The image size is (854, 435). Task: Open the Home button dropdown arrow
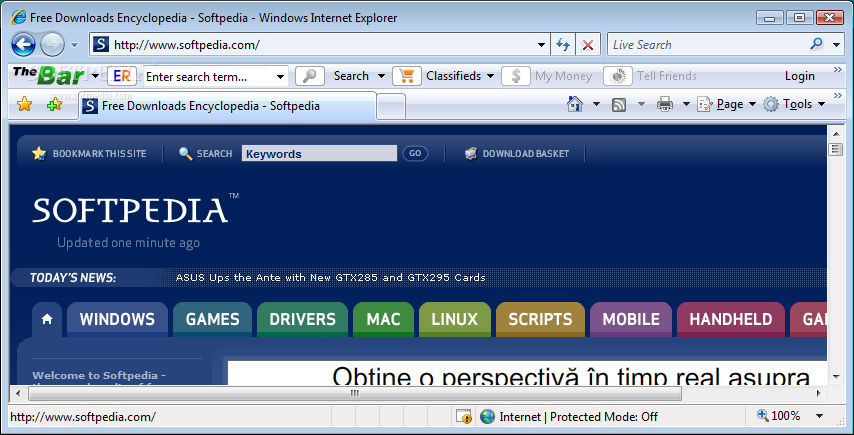[x=596, y=104]
